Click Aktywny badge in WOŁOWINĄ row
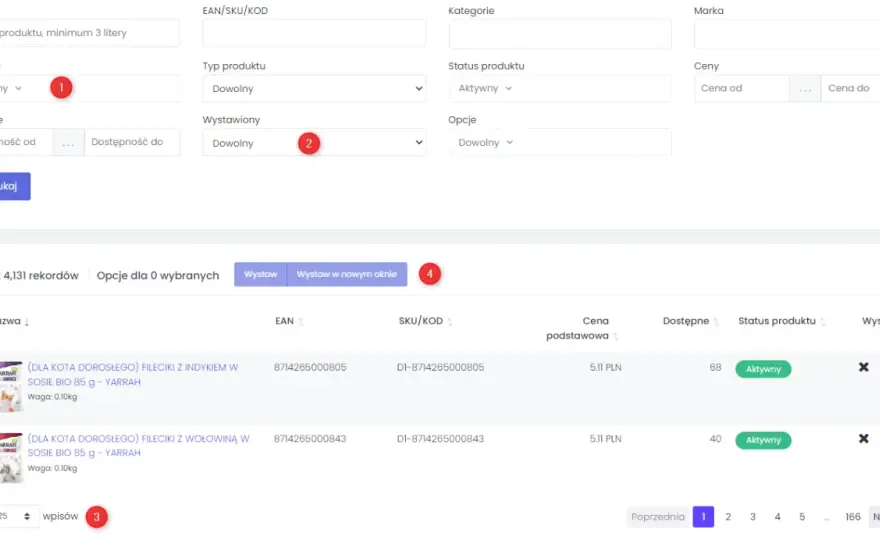 click(x=763, y=441)
